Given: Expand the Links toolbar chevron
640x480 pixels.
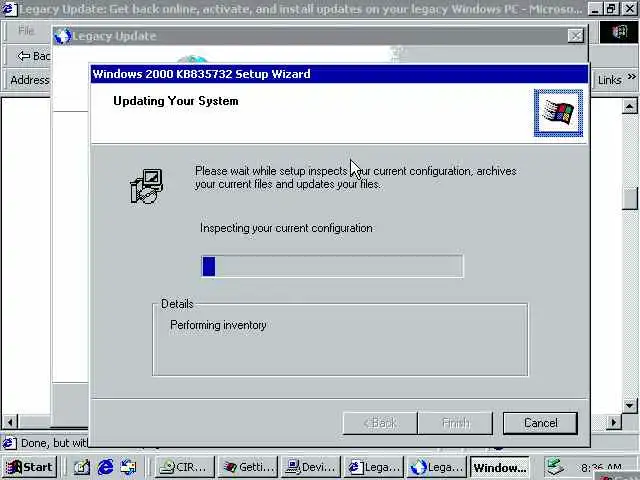Looking at the screenshot, I should pyautogui.click(x=631, y=77).
